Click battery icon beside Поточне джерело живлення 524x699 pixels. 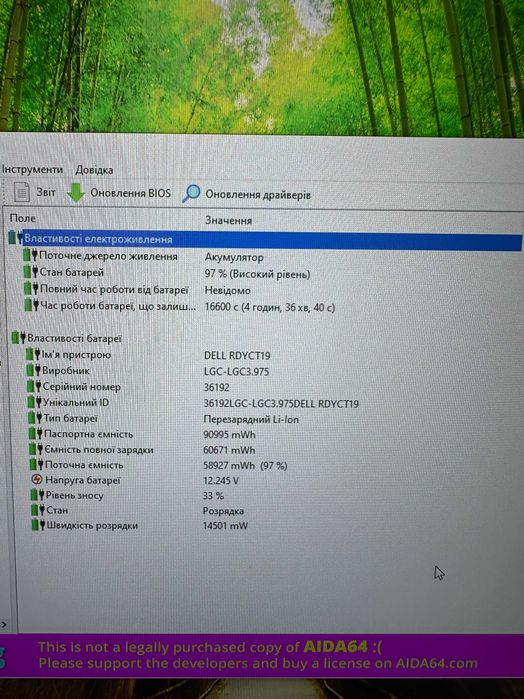coord(31,256)
